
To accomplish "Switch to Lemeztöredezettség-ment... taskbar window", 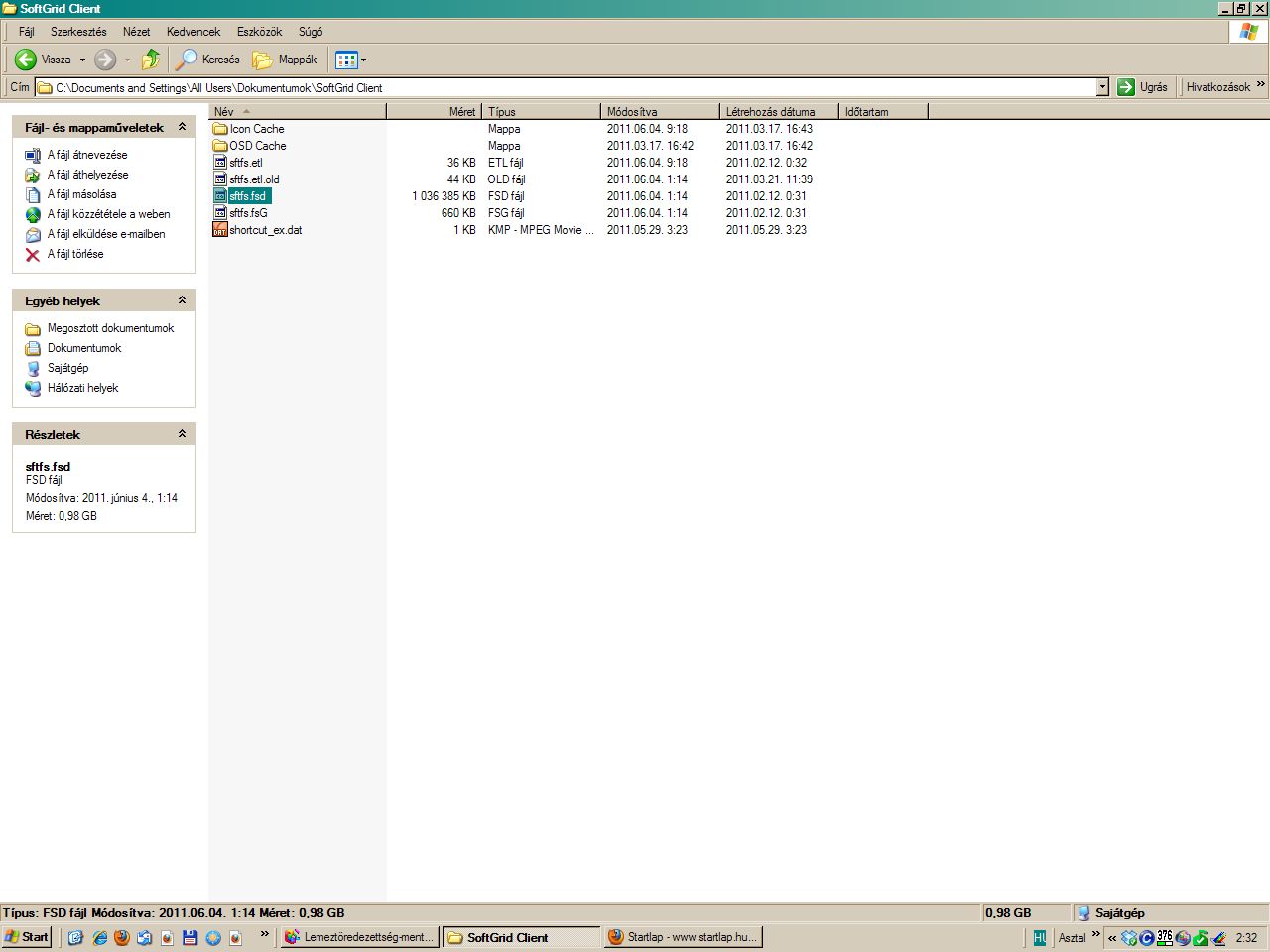I will (x=358, y=937).
